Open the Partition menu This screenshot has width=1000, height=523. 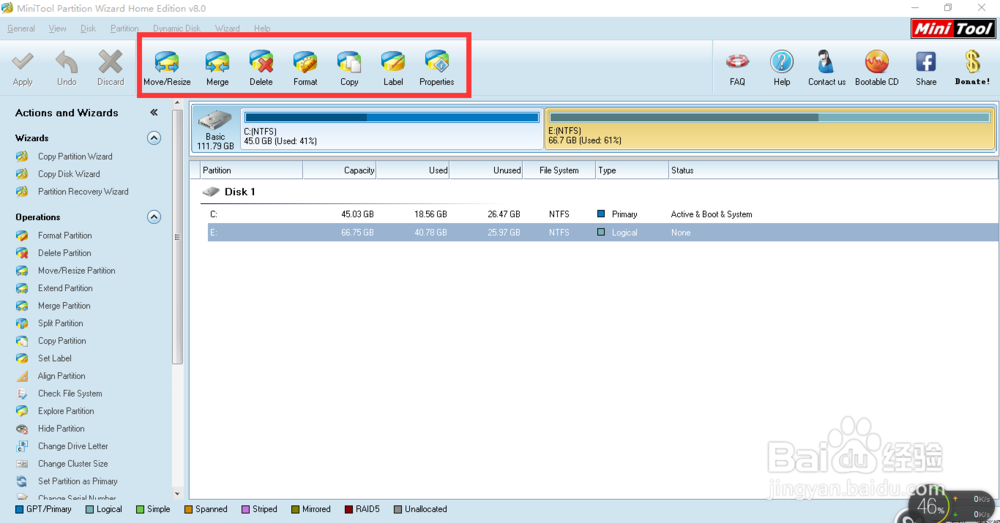click(x=124, y=29)
